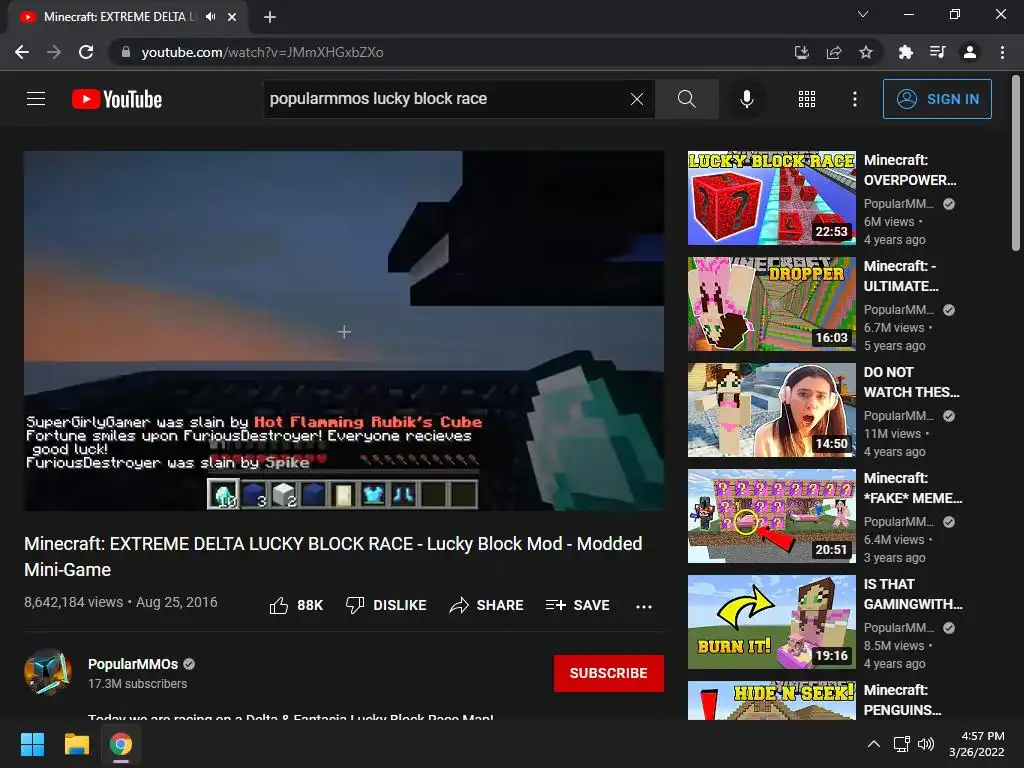Go back with the browser back arrow
Screen dimensions: 1024x768
click(22, 52)
